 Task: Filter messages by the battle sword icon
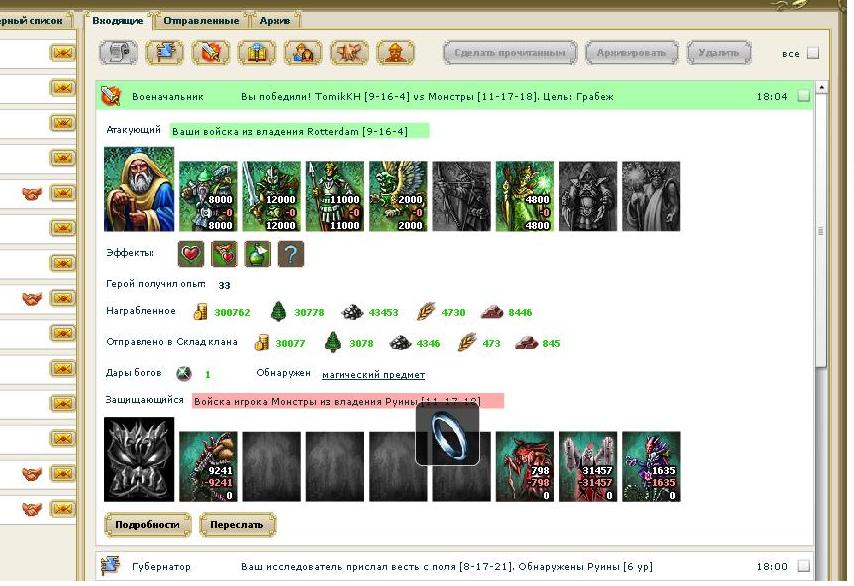tap(211, 53)
